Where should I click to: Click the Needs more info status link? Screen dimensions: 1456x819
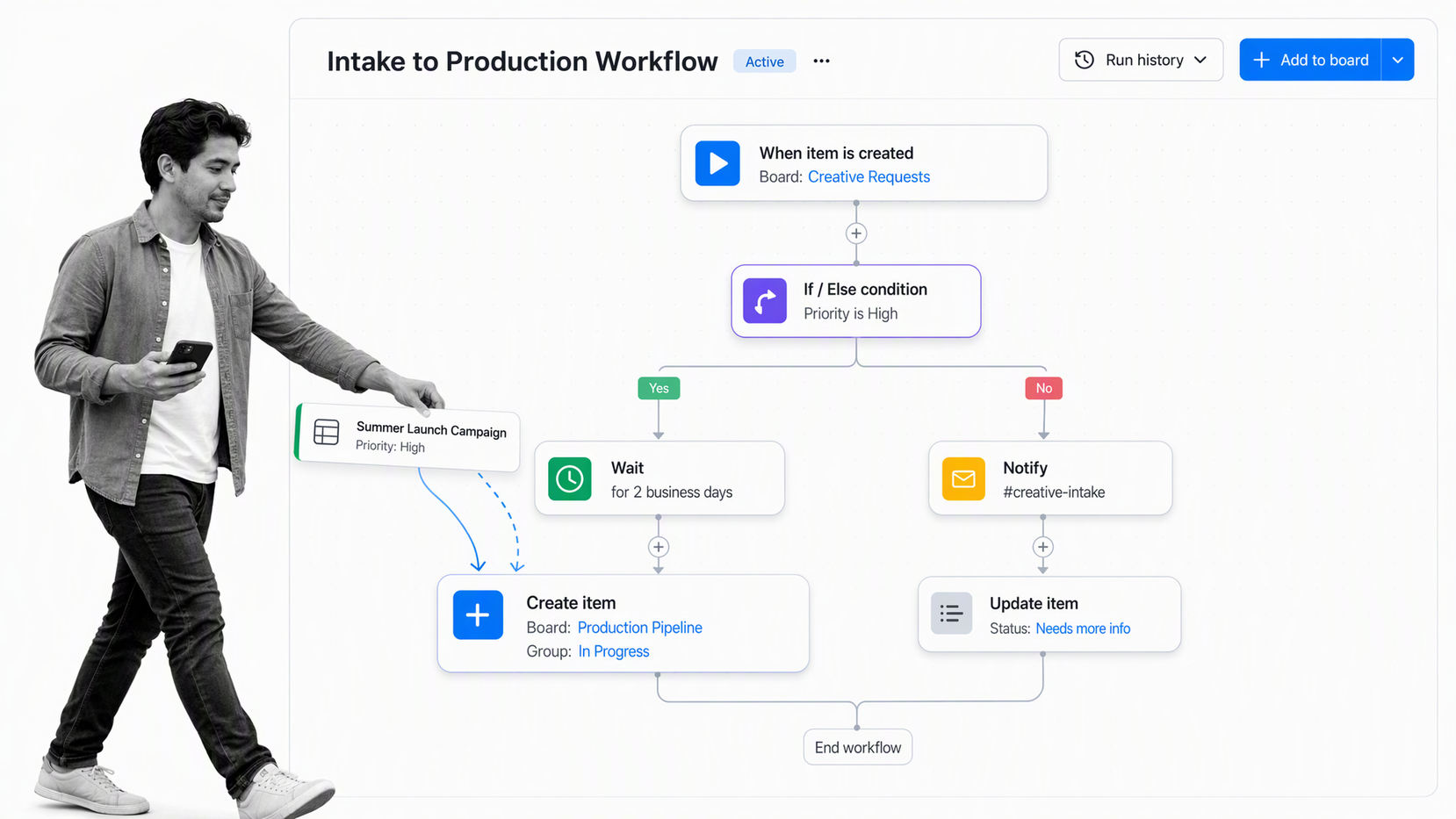pyautogui.click(x=1083, y=629)
